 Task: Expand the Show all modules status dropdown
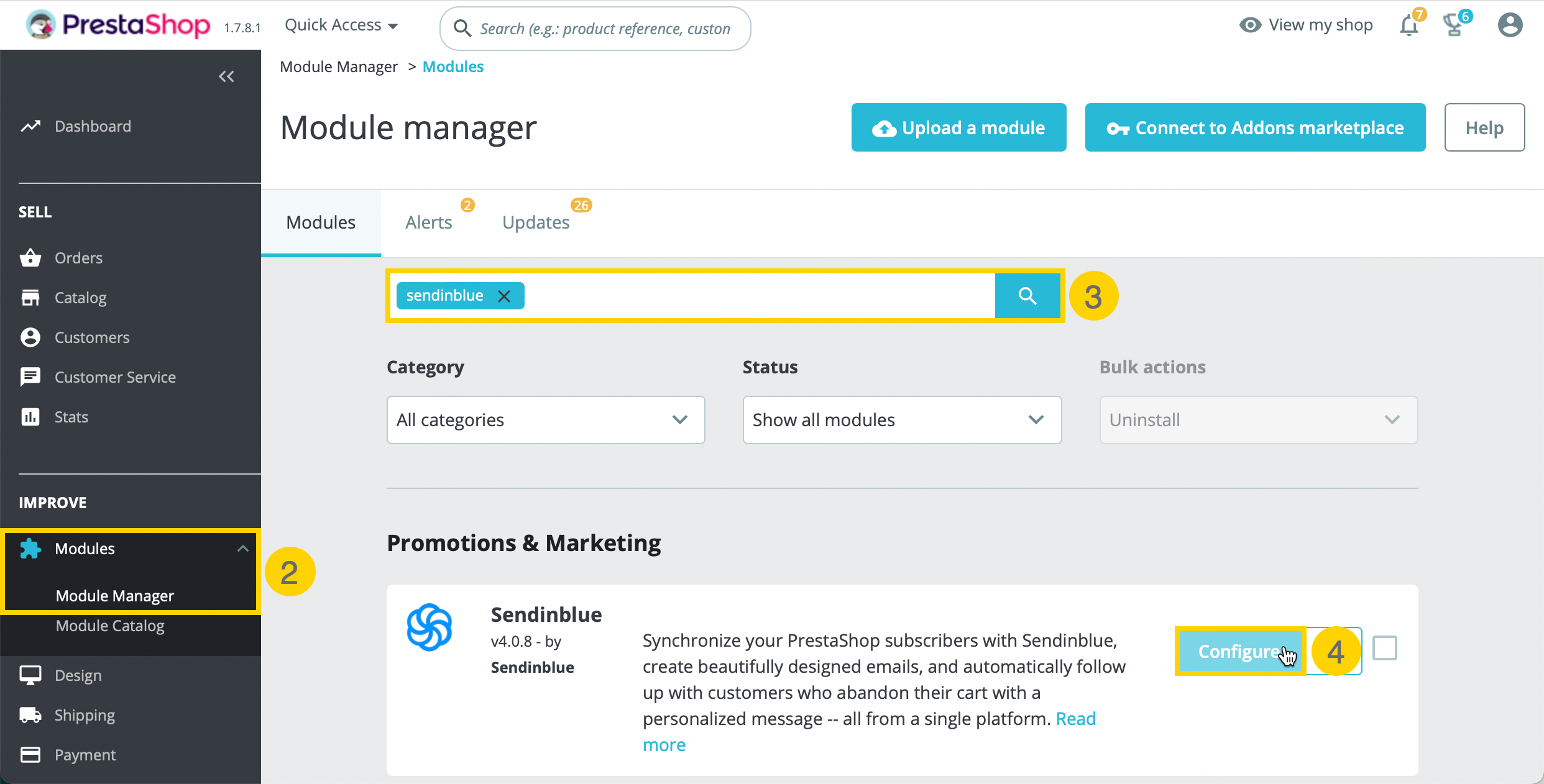coord(901,419)
